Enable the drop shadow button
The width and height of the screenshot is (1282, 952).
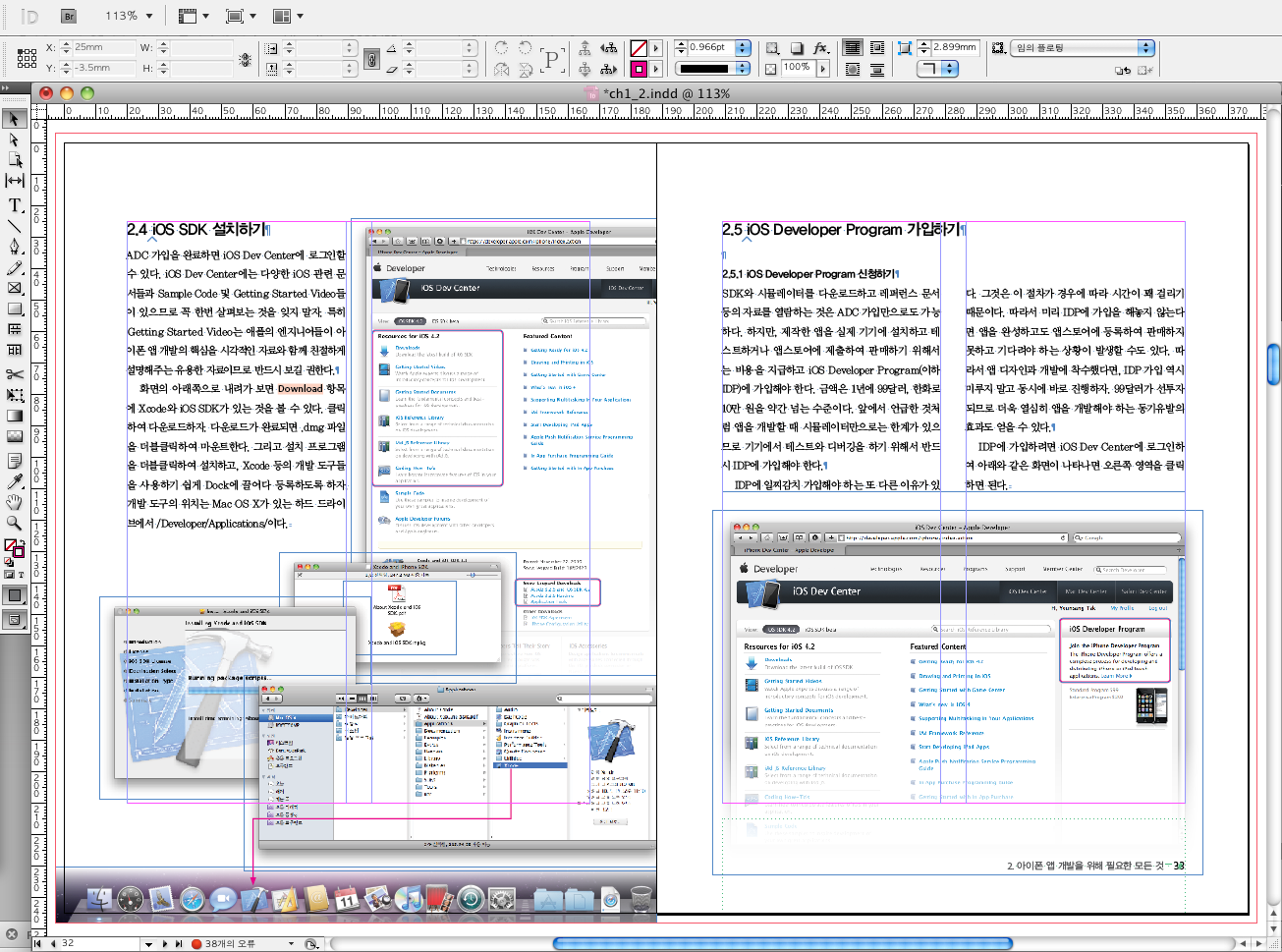click(x=797, y=47)
